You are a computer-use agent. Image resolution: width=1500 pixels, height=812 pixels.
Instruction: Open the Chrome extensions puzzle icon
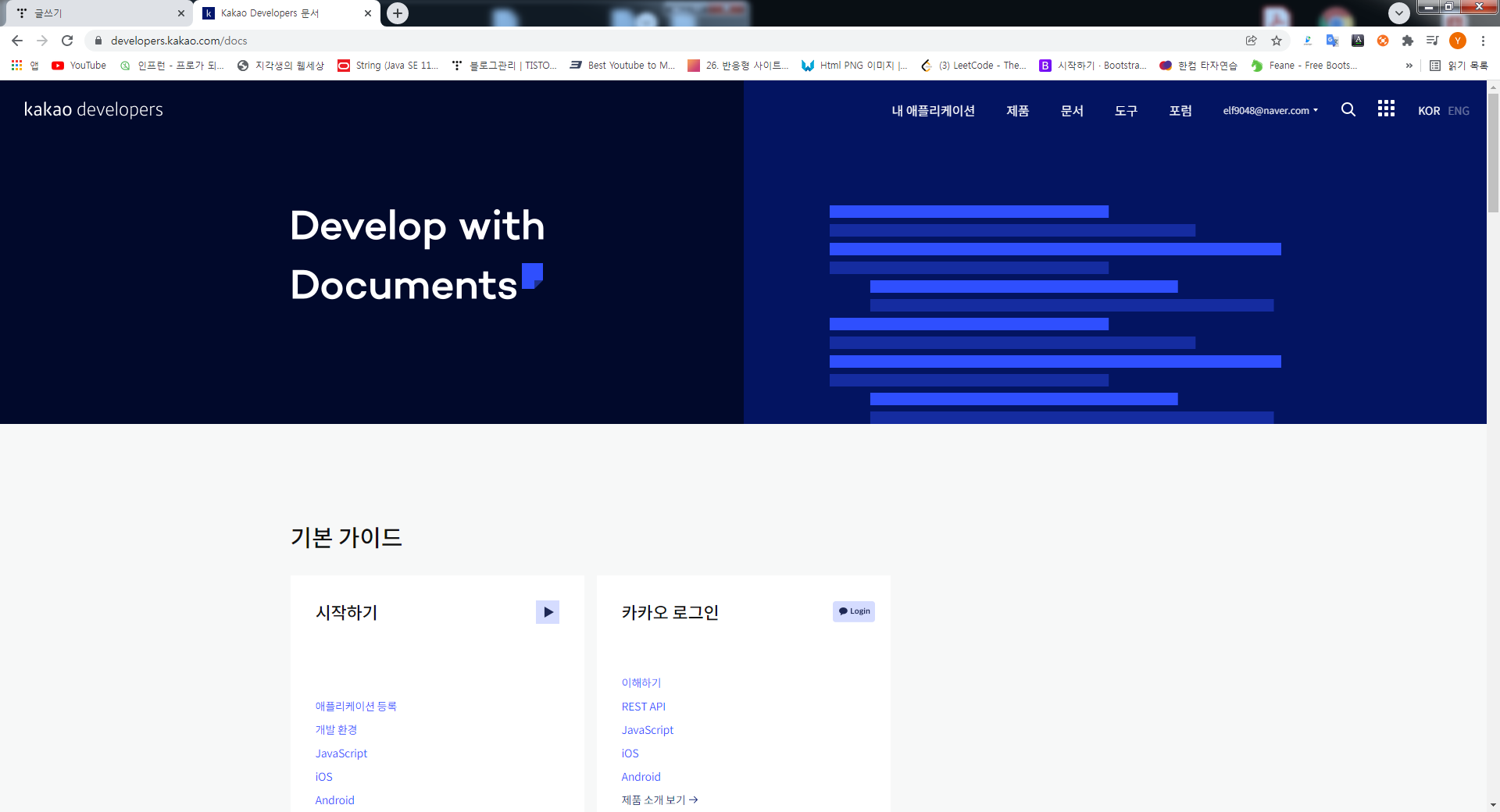click(x=1408, y=41)
